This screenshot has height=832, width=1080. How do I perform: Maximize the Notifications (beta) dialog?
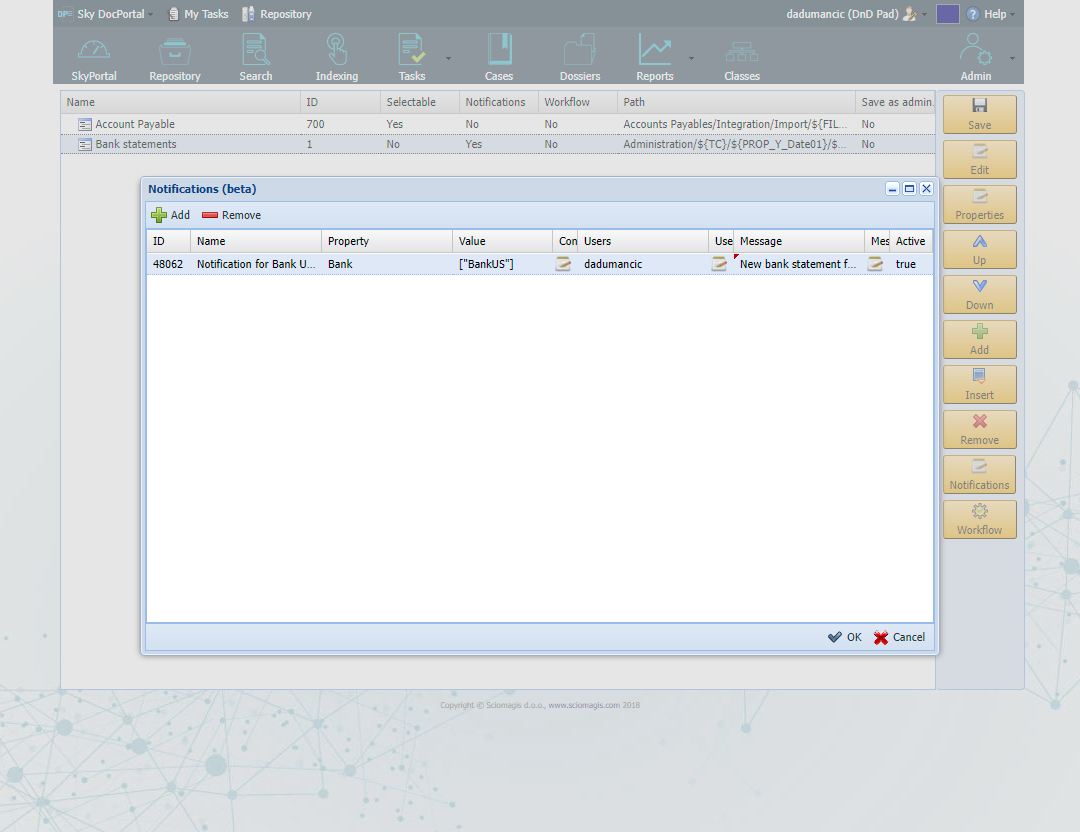(909, 189)
